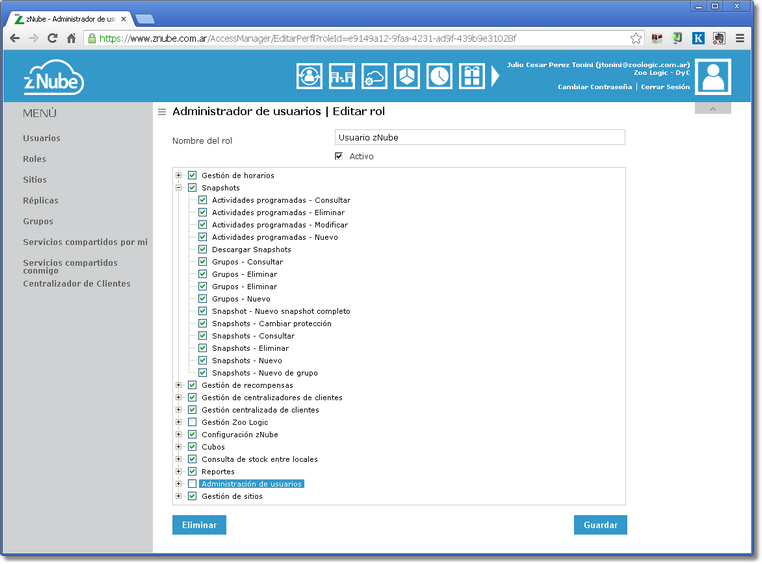This screenshot has height=564, width=762.
Task: Expand the Gestión de horarios node
Action: click(x=179, y=176)
